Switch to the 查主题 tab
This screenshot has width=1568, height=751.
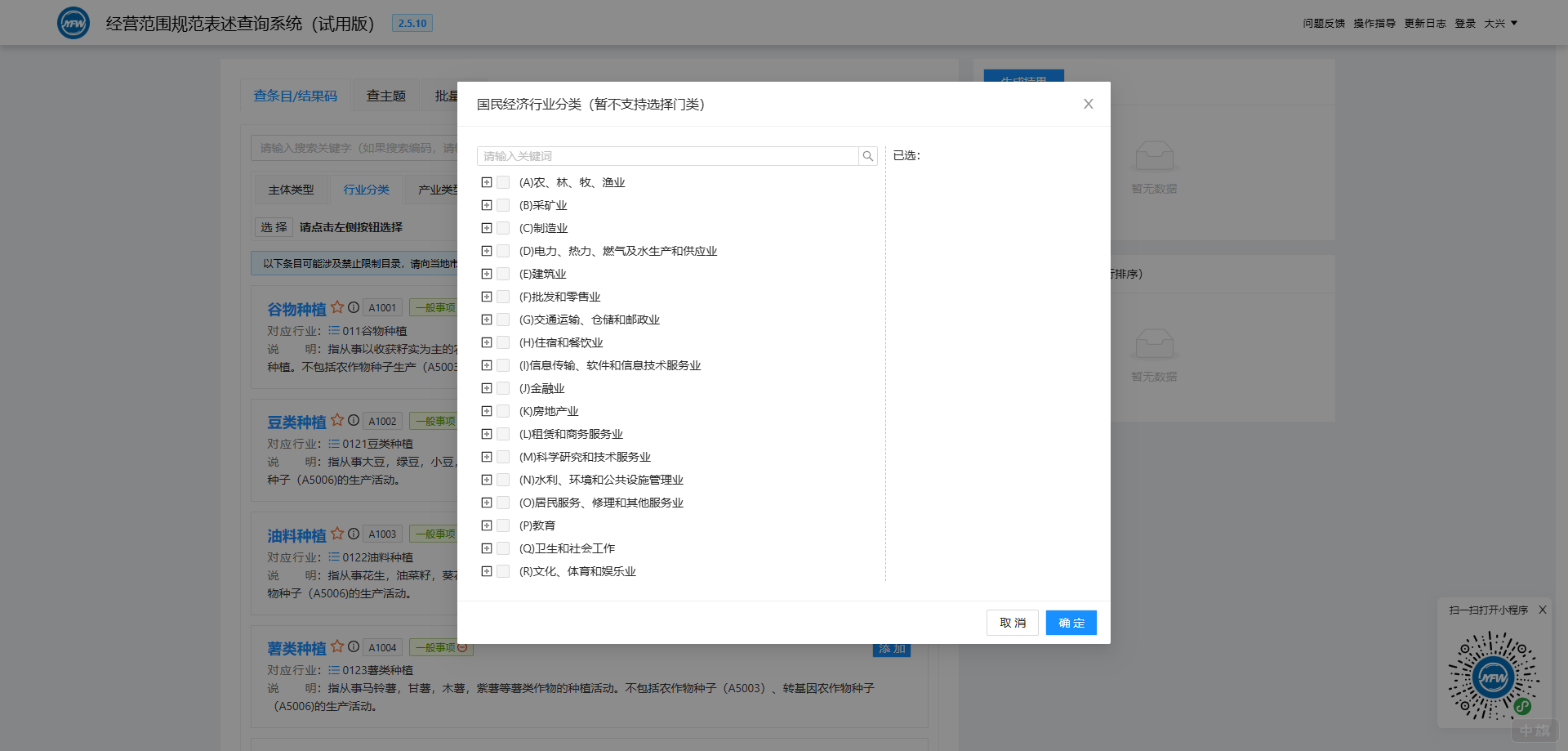[x=385, y=95]
